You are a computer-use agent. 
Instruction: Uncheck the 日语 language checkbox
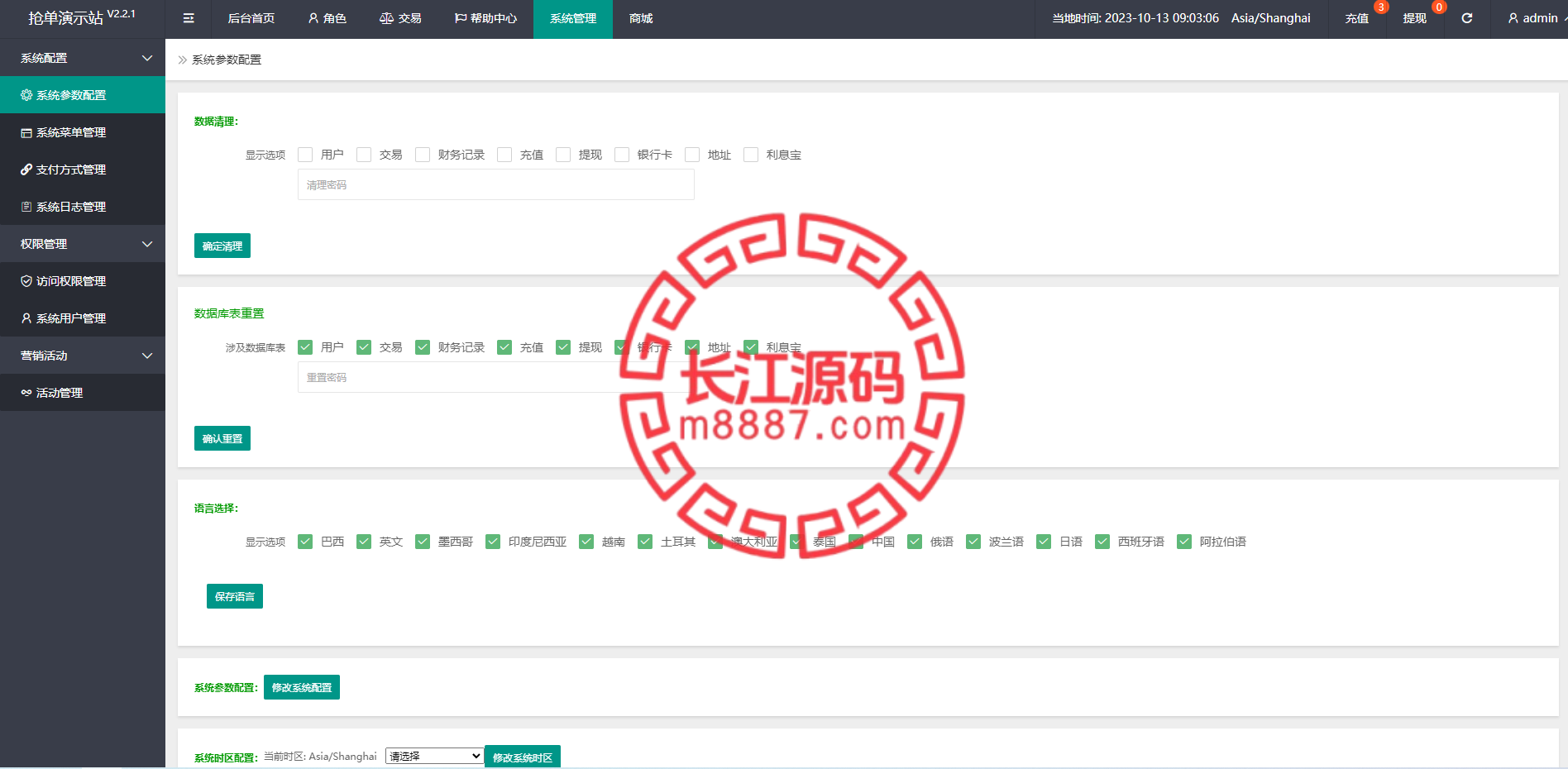[1044, 542]
